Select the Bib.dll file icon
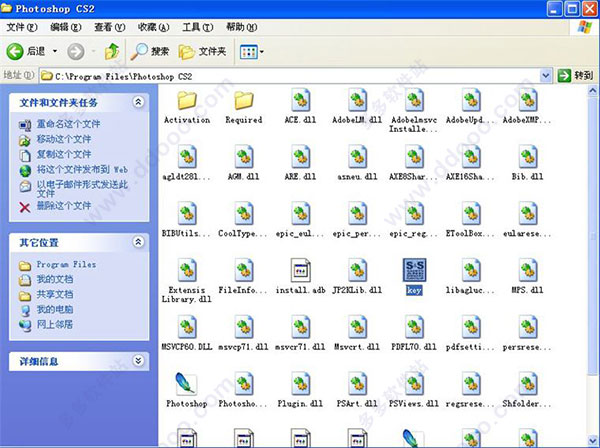Viewport: 600px width, 448px height. coord(528,156)
